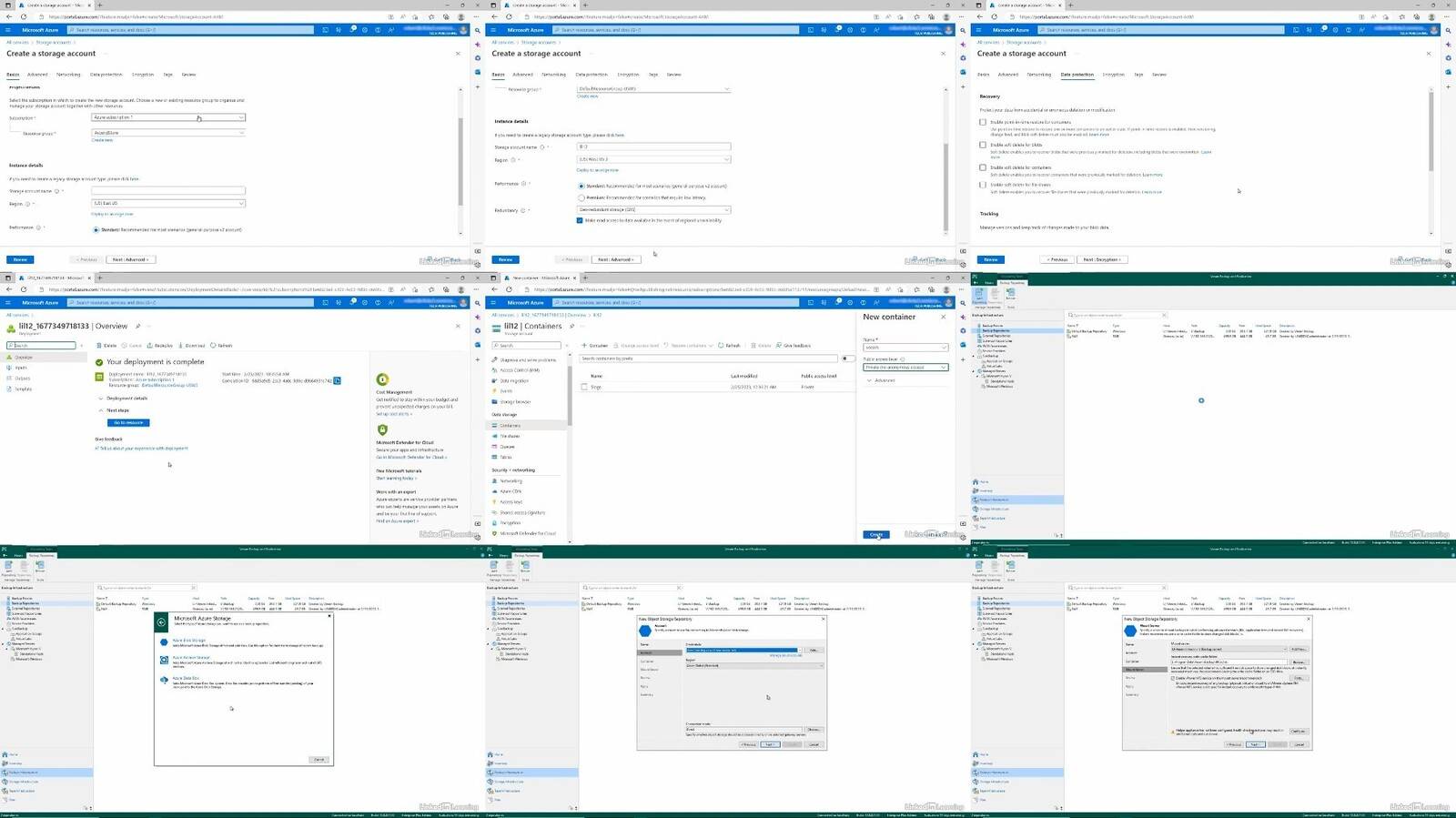Screen dimensions: 1456x818
Task: Enable soft delete for containers
Action: point(983,167)
